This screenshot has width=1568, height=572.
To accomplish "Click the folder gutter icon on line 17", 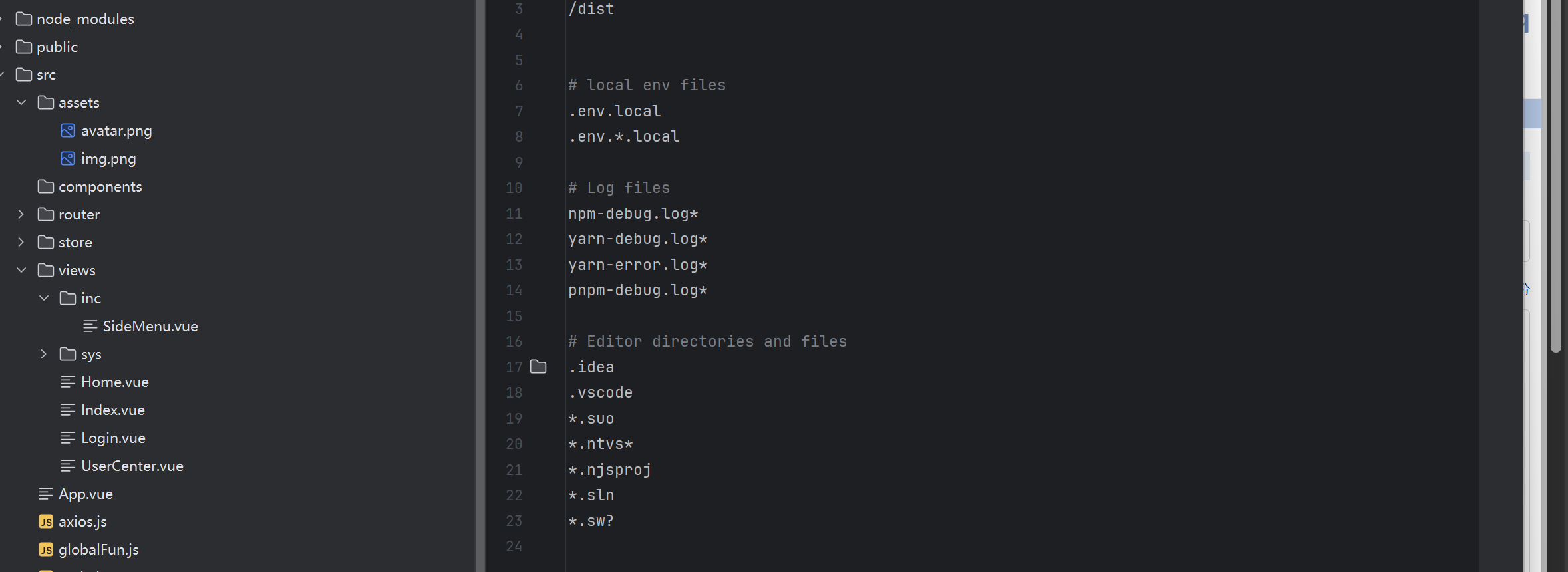I will [x=538, y=366].
